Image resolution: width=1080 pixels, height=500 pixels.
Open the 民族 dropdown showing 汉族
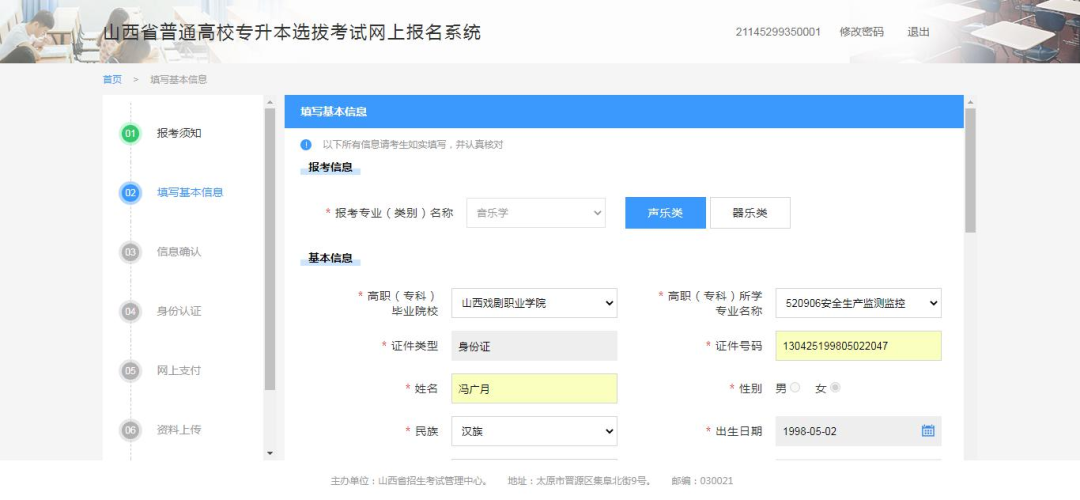(534, 431)
